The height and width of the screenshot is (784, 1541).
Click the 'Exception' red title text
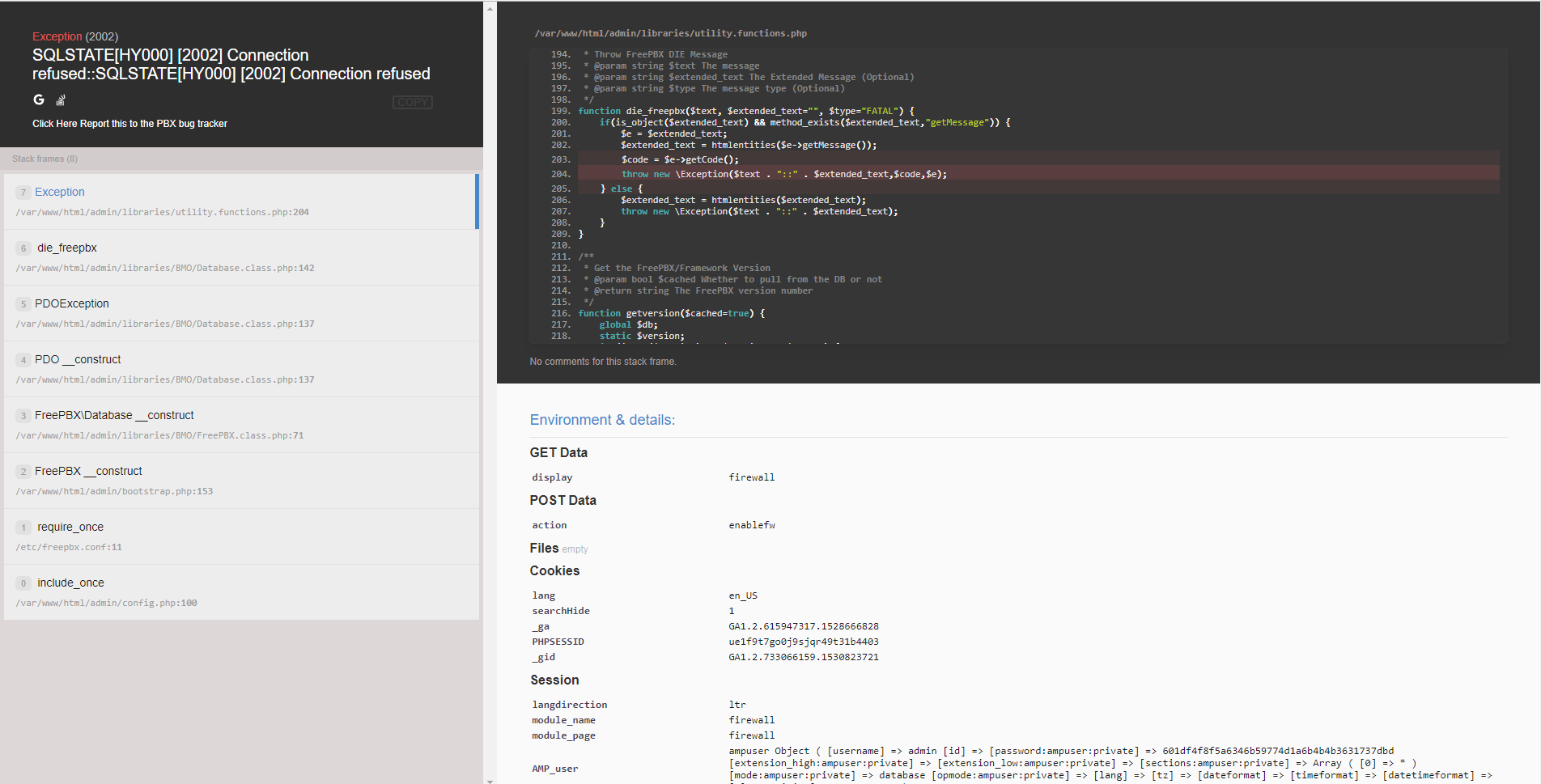tap(57, 36)
